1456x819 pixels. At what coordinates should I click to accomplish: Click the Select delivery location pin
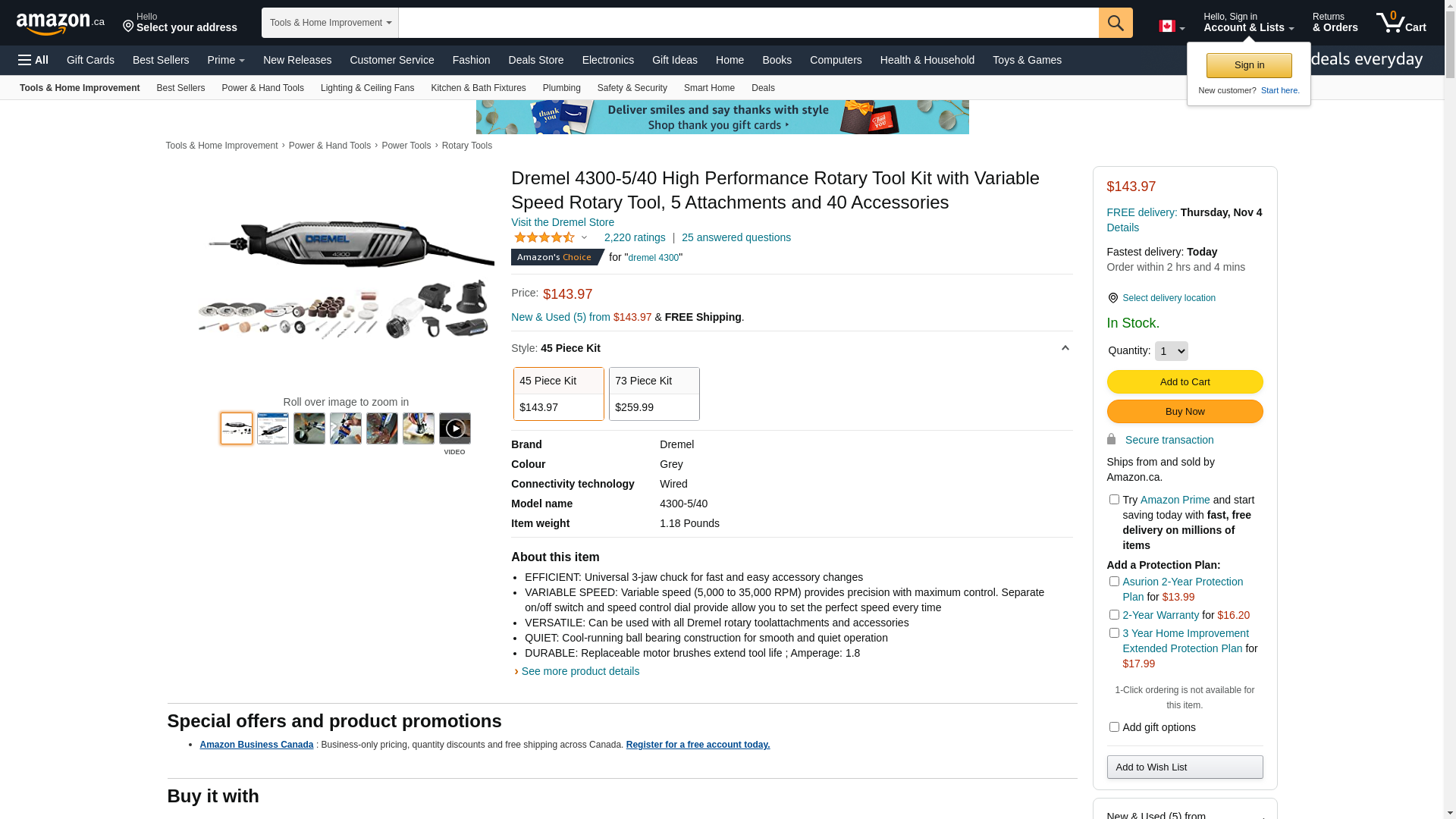pos(1112,298)
